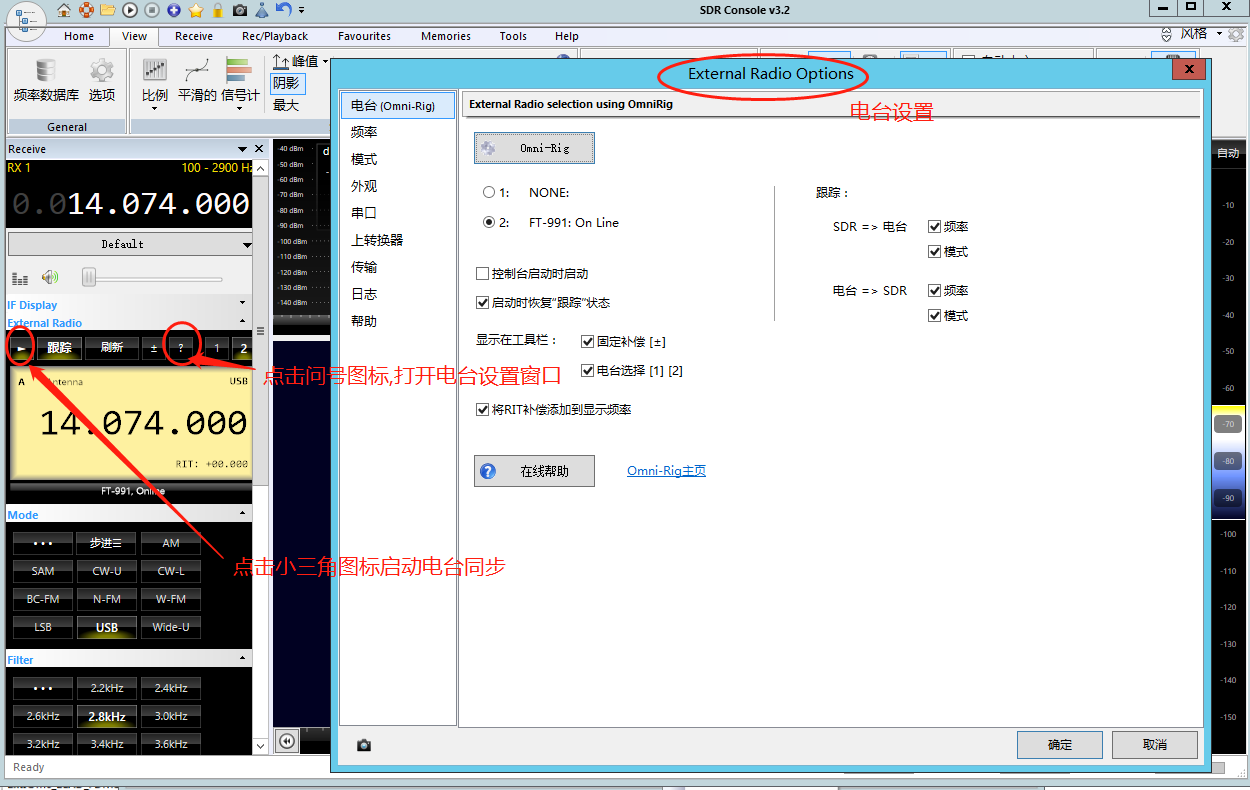Start the radio with the play icon

tap(130, 10)
